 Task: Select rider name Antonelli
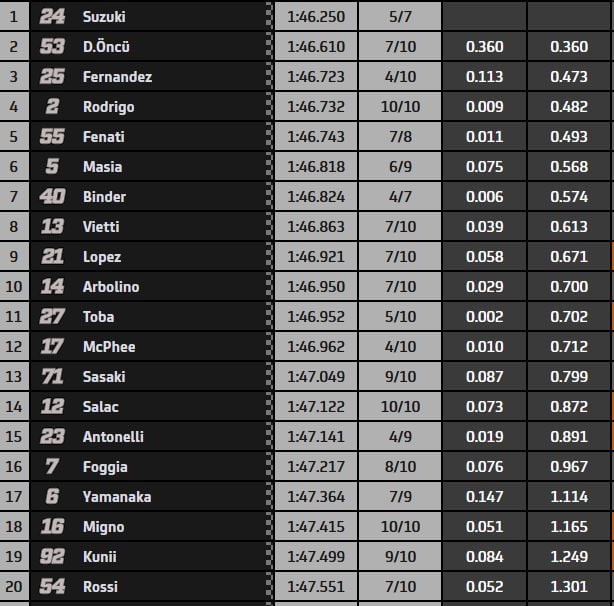point(111,437)
